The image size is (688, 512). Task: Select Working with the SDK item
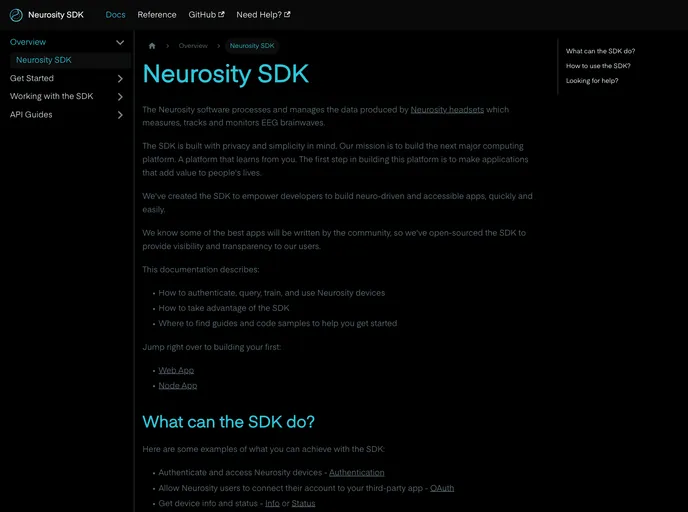point(51,96)
